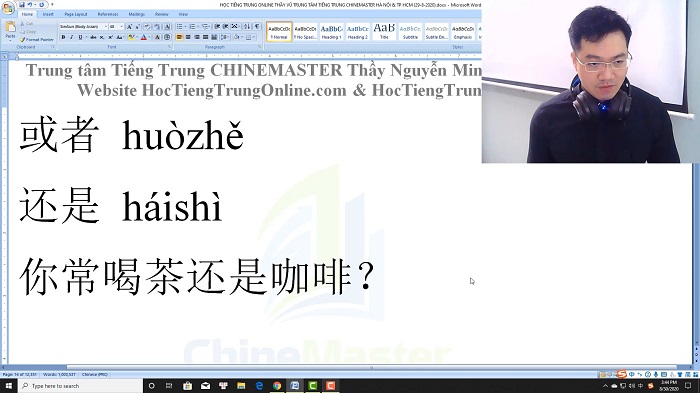Click Windows taskbar search box

80,386
